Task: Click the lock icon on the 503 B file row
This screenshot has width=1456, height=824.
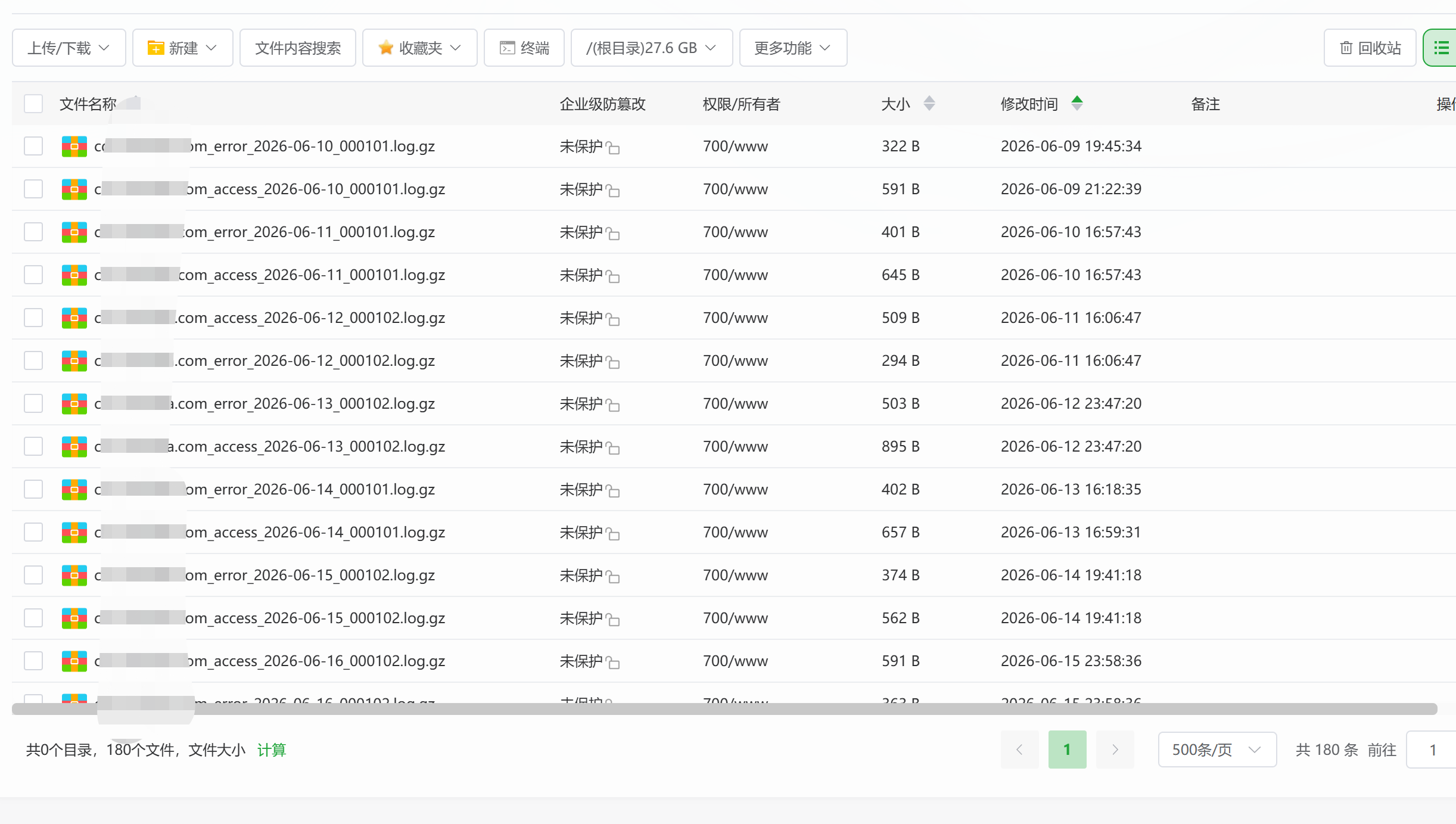Action: click(613, 405)
